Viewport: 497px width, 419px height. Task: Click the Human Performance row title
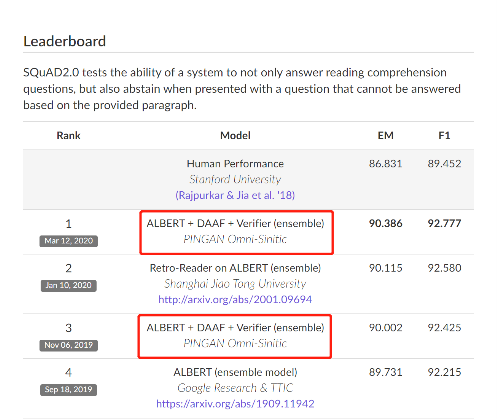(x=235, y=164)
